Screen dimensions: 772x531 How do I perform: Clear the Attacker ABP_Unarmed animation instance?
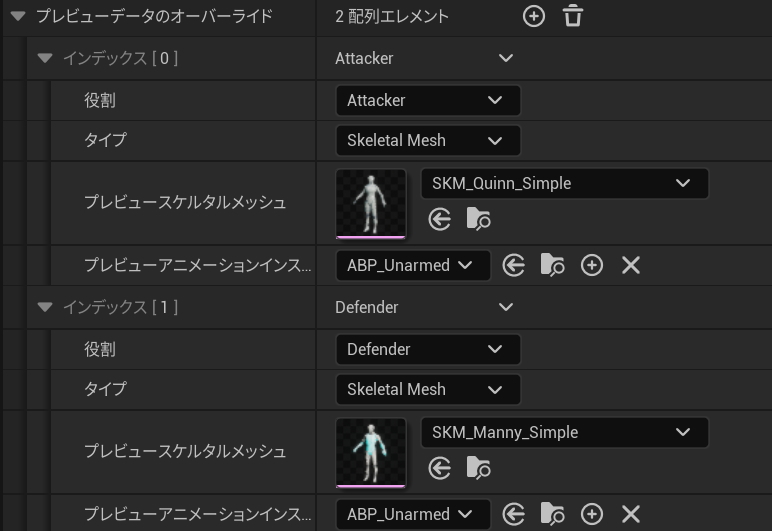point(630,265)
